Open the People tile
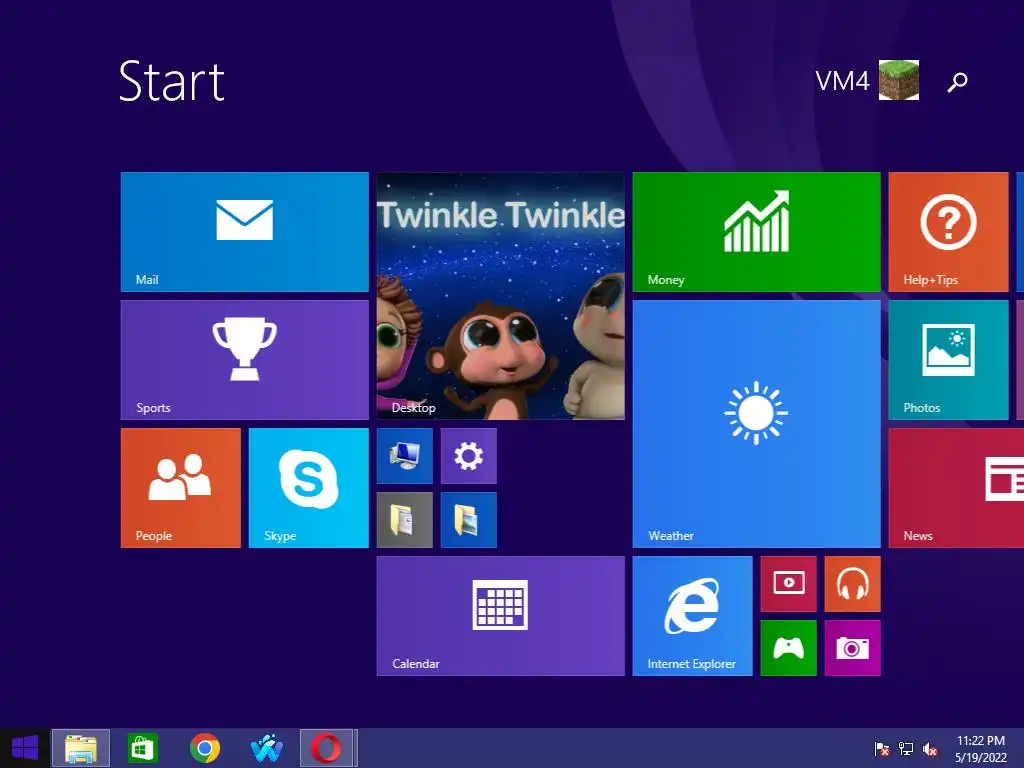This screenshot has height=768, width=1024. [181, 488]
